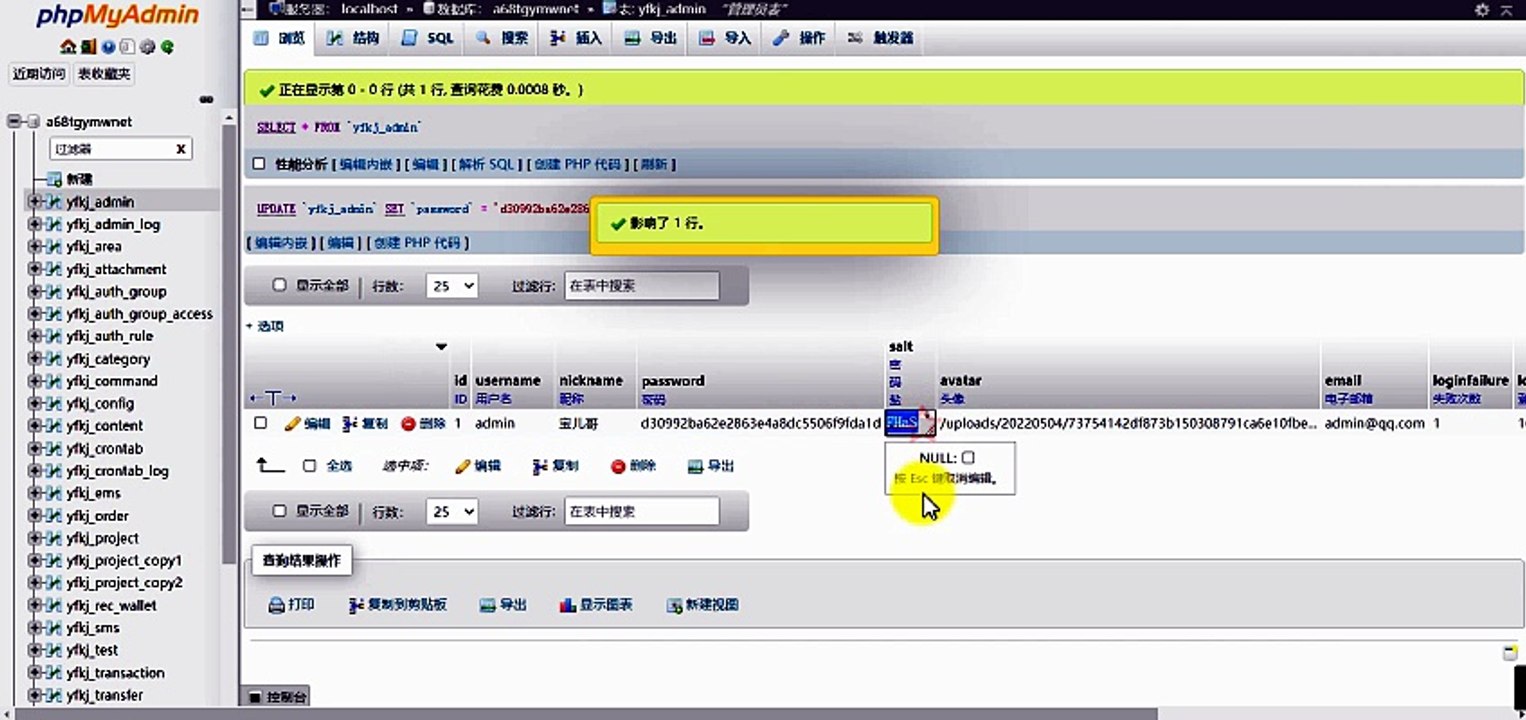
Task: Toggle the NULL checkbox in edit popup
Action: (x=968, y=458)
